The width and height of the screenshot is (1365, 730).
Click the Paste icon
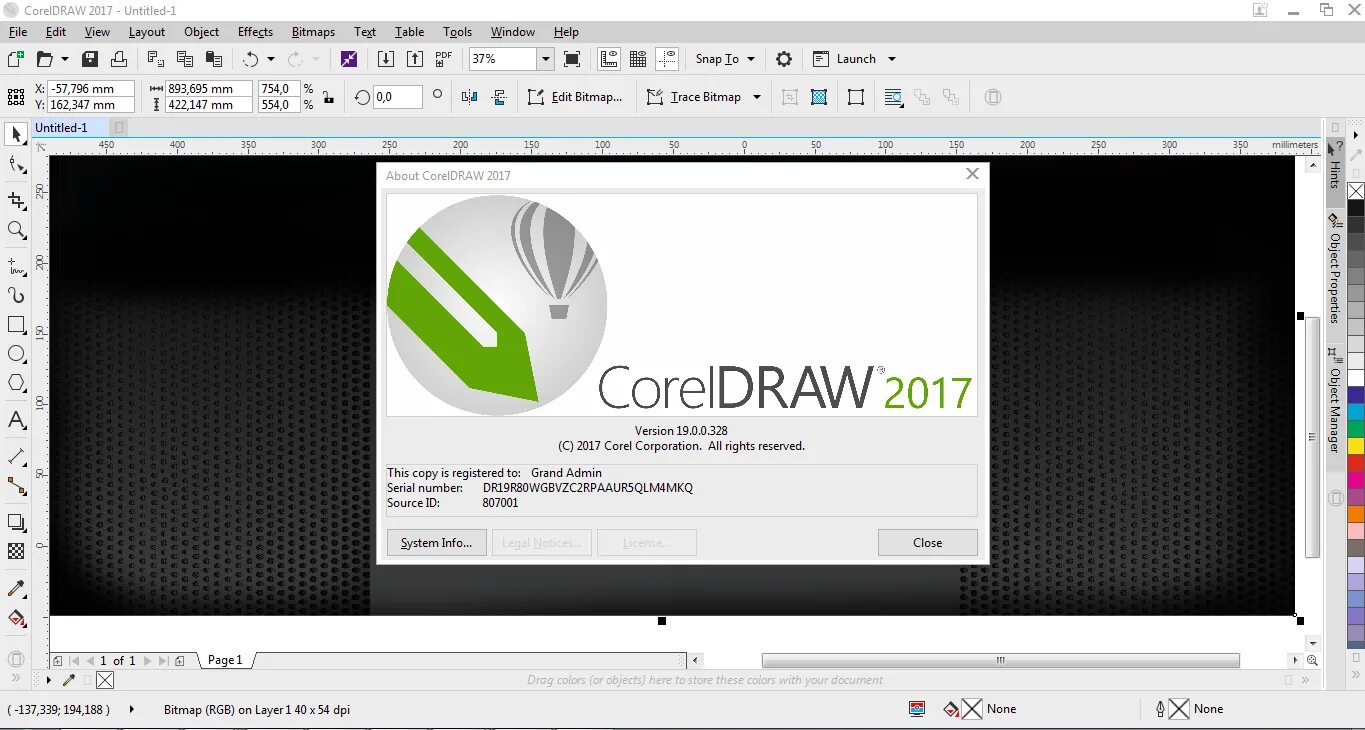(x=212, y=59)
